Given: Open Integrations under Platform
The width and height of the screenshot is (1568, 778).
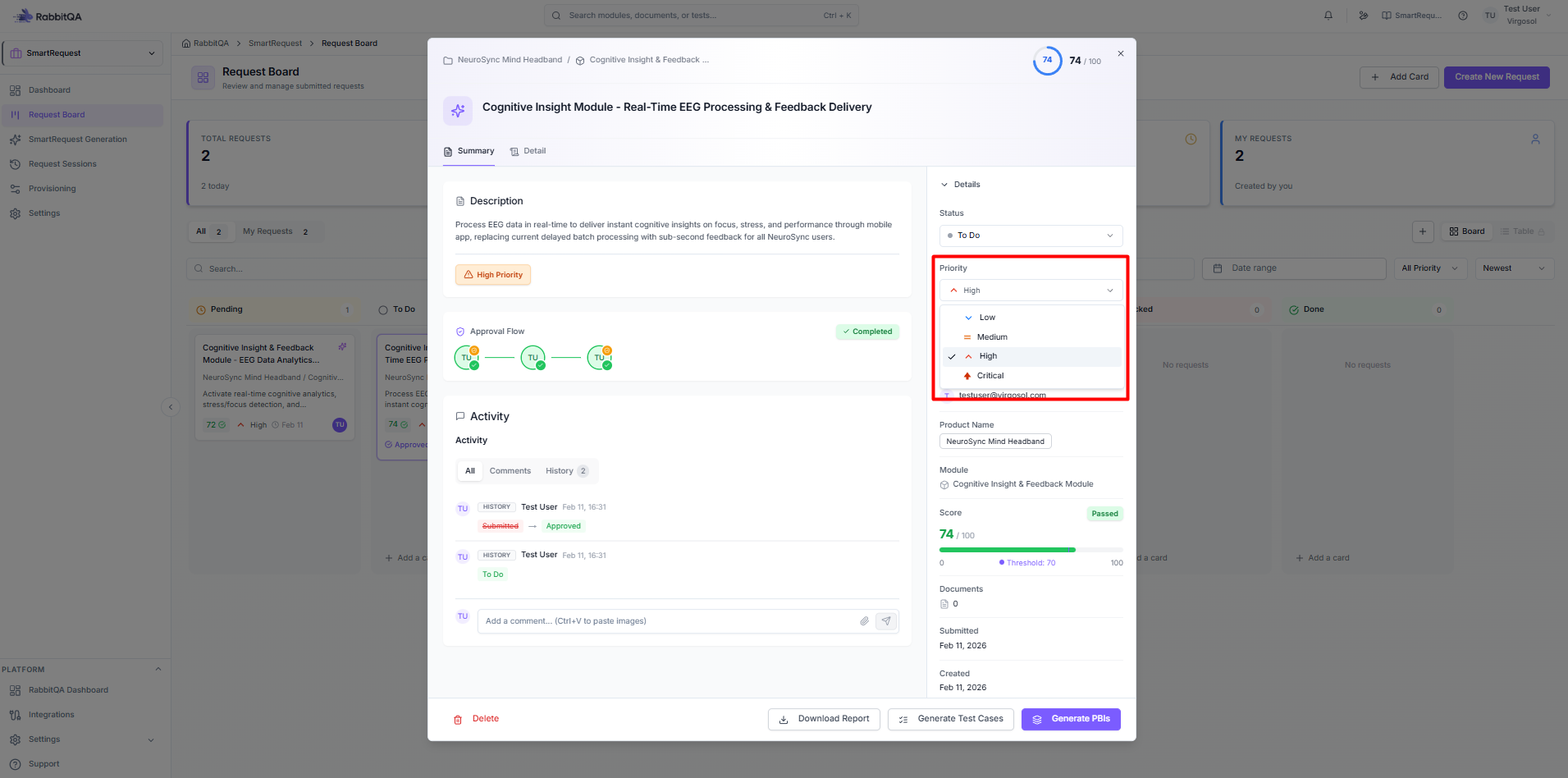Looking at the screenshot, I should [51, 715].
